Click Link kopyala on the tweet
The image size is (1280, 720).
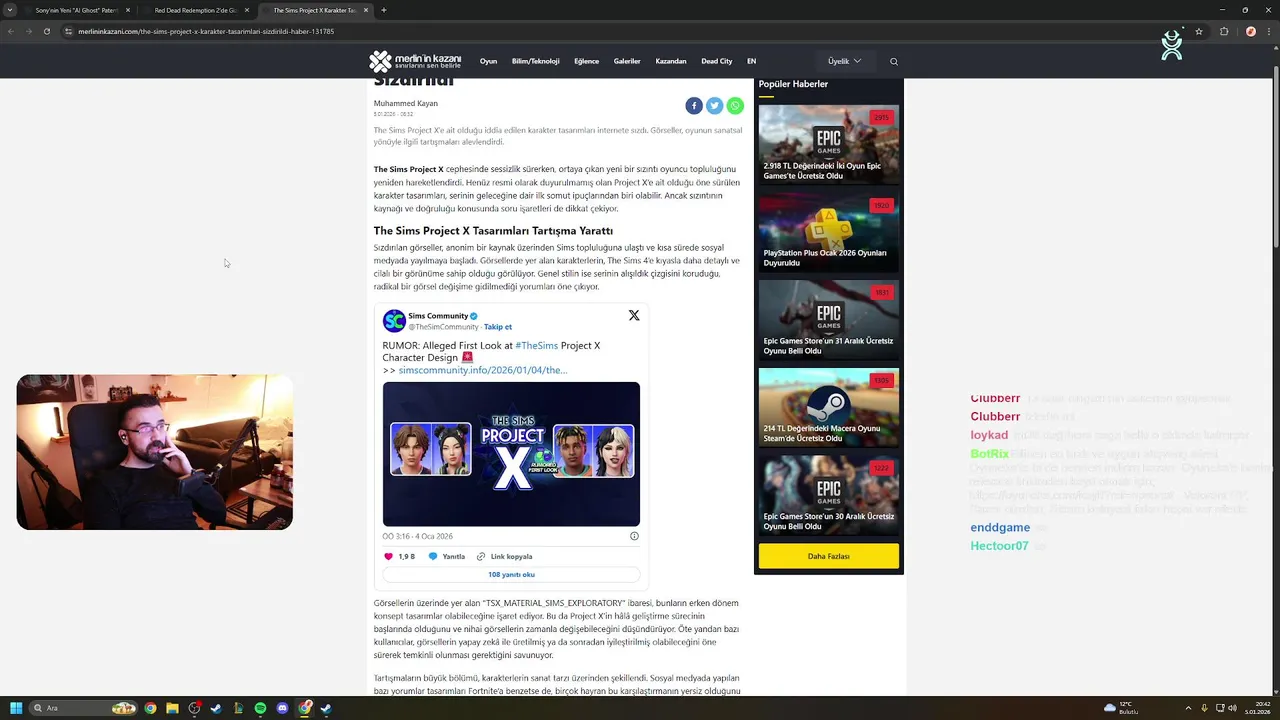[504, 556]
